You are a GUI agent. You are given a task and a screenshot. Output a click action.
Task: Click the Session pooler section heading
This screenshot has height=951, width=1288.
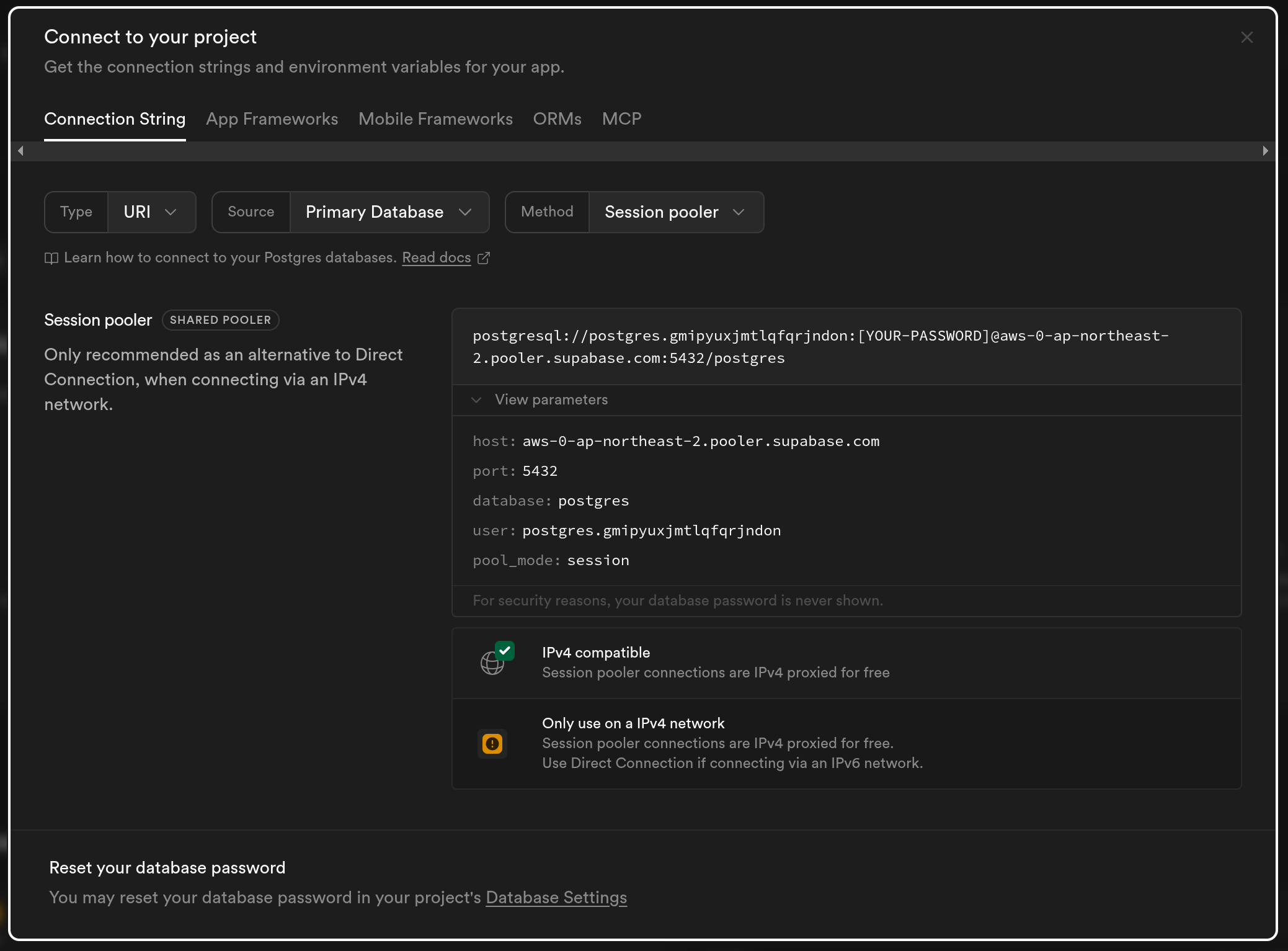[98, 320]
